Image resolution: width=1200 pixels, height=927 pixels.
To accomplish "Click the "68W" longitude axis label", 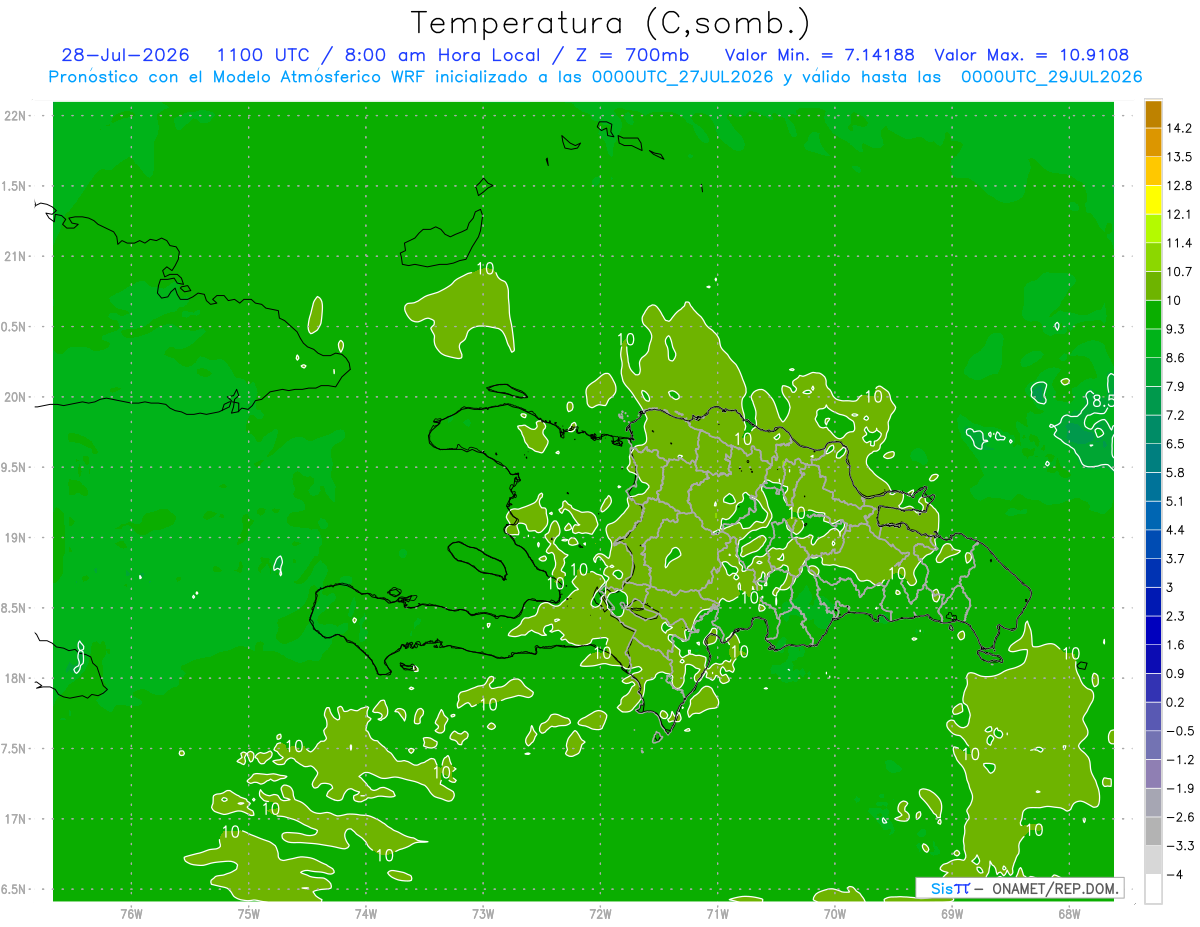I will click(1069, 913).
